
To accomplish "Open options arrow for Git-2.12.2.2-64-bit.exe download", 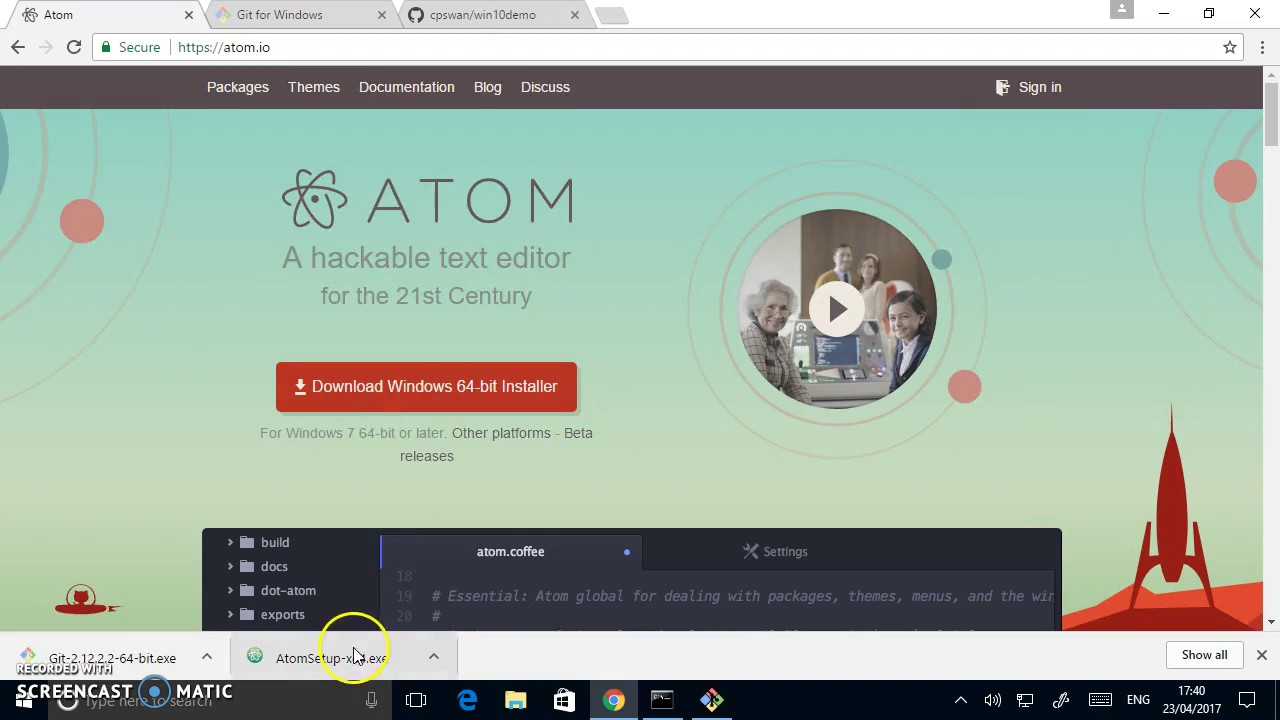I will 207,656.
